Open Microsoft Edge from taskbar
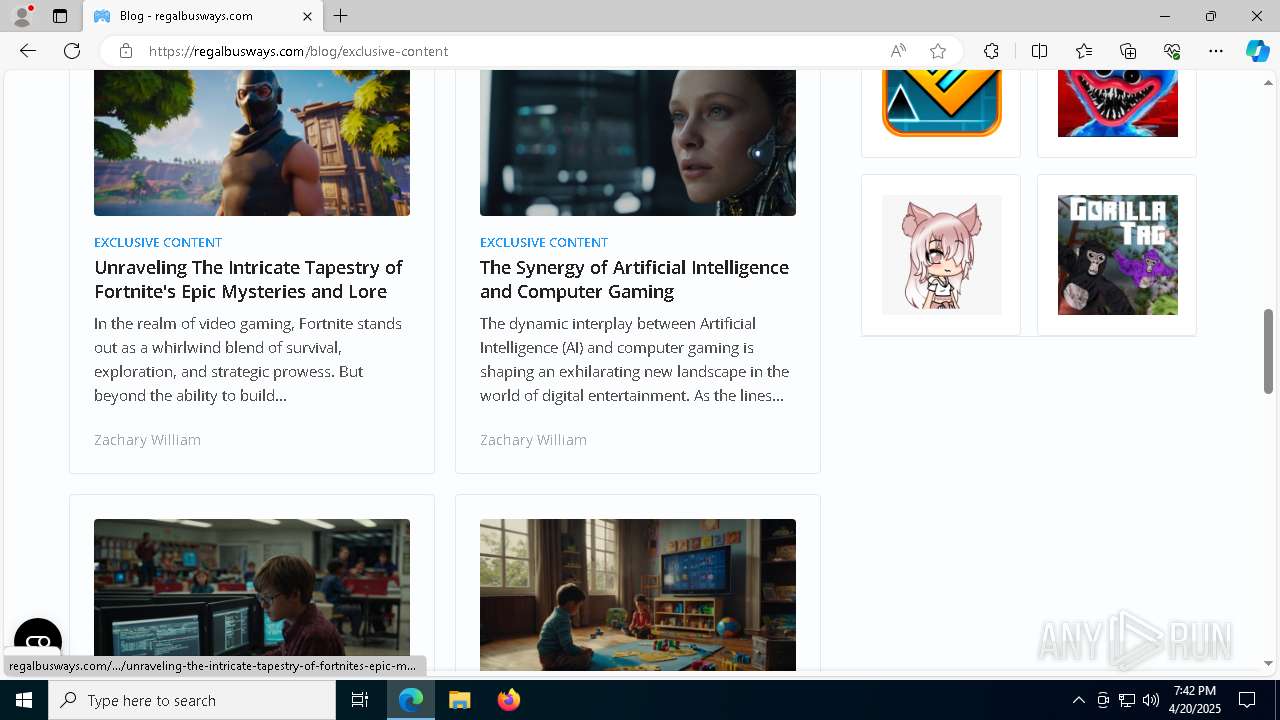The image size is (1280, 720). click(x=411, y=700)
